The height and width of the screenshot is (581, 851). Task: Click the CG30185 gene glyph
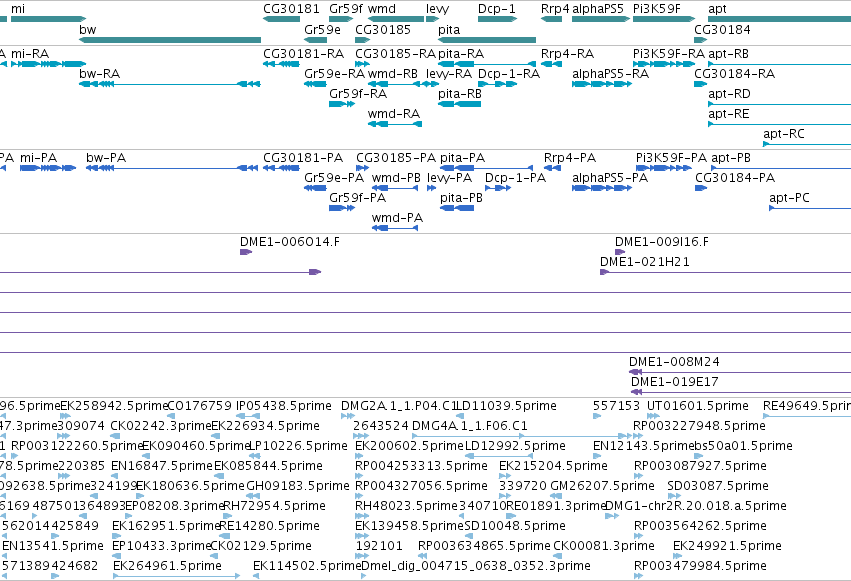coord(362,40)
